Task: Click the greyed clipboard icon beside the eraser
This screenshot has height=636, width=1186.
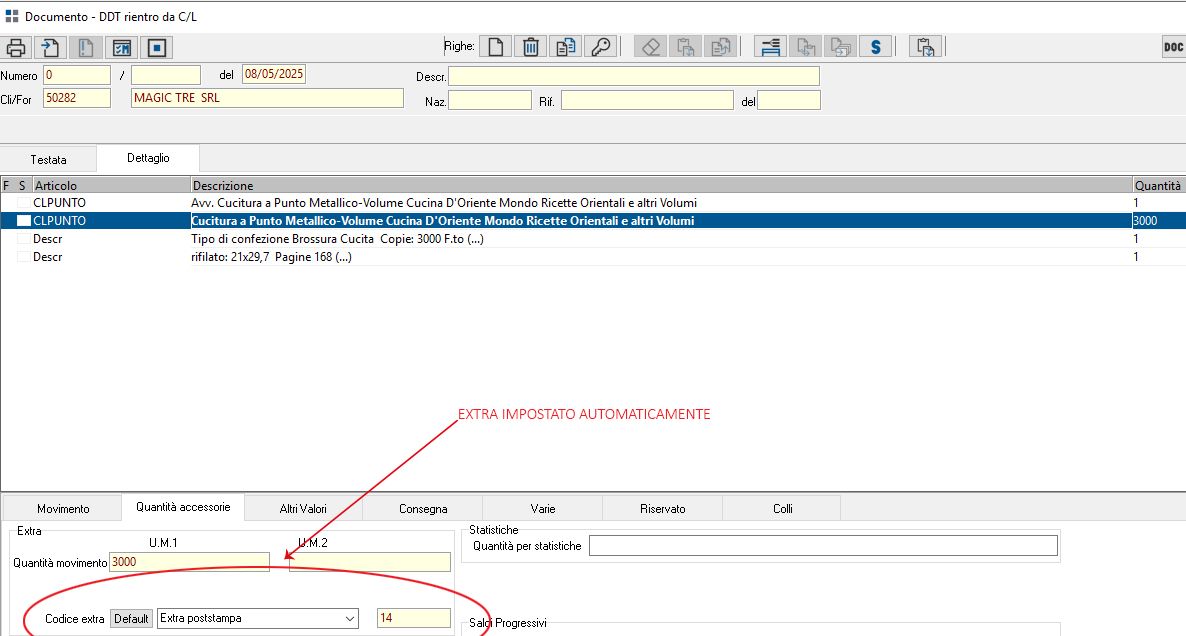Action: pos(686,47)
